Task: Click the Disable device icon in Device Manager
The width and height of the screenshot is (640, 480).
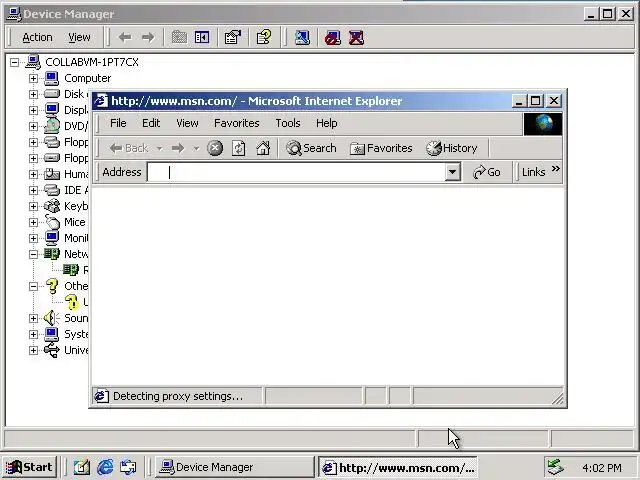Action: (x=333, y=38)
